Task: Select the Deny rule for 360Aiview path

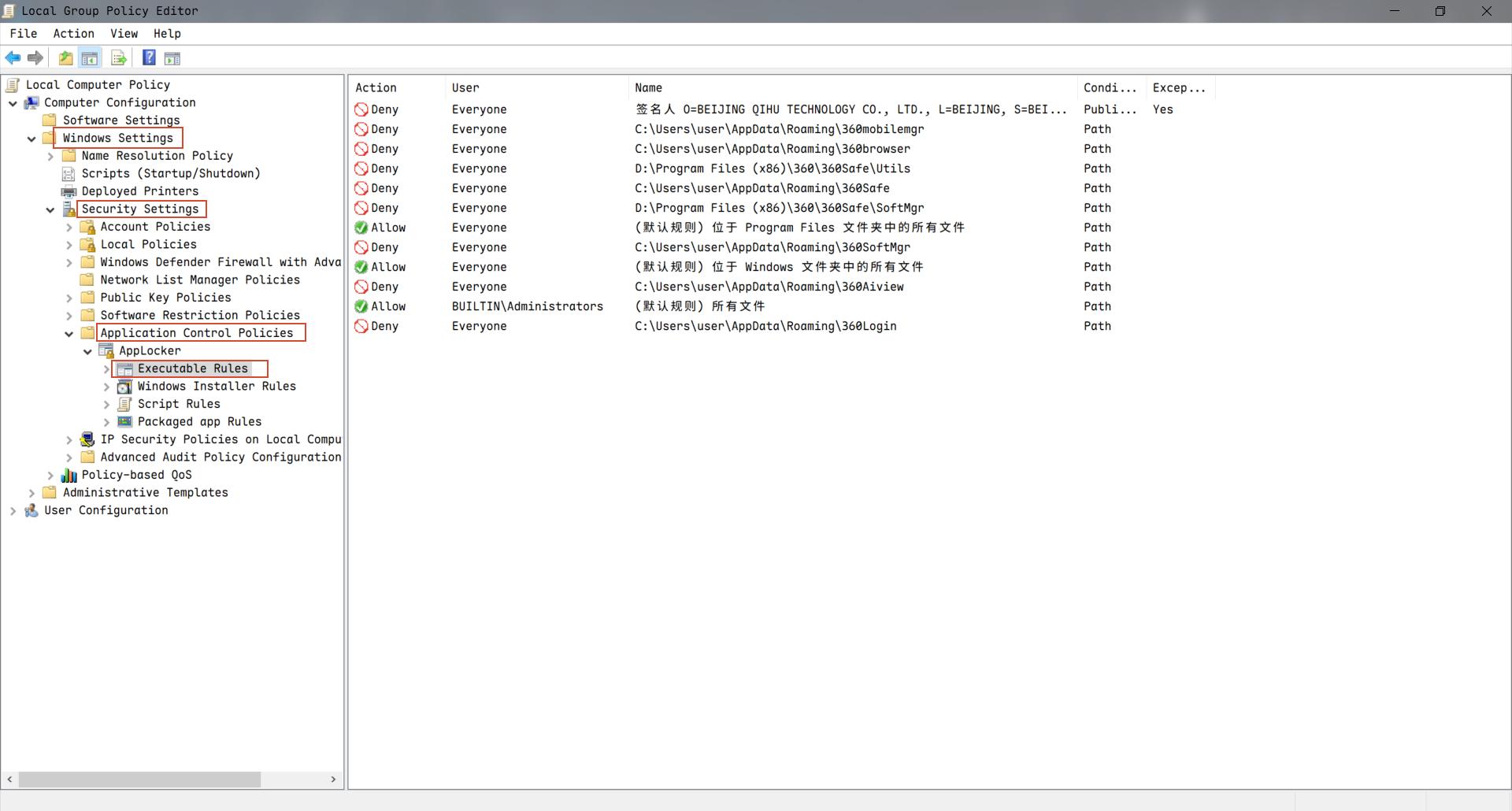Action: click(x=783, y=287)
